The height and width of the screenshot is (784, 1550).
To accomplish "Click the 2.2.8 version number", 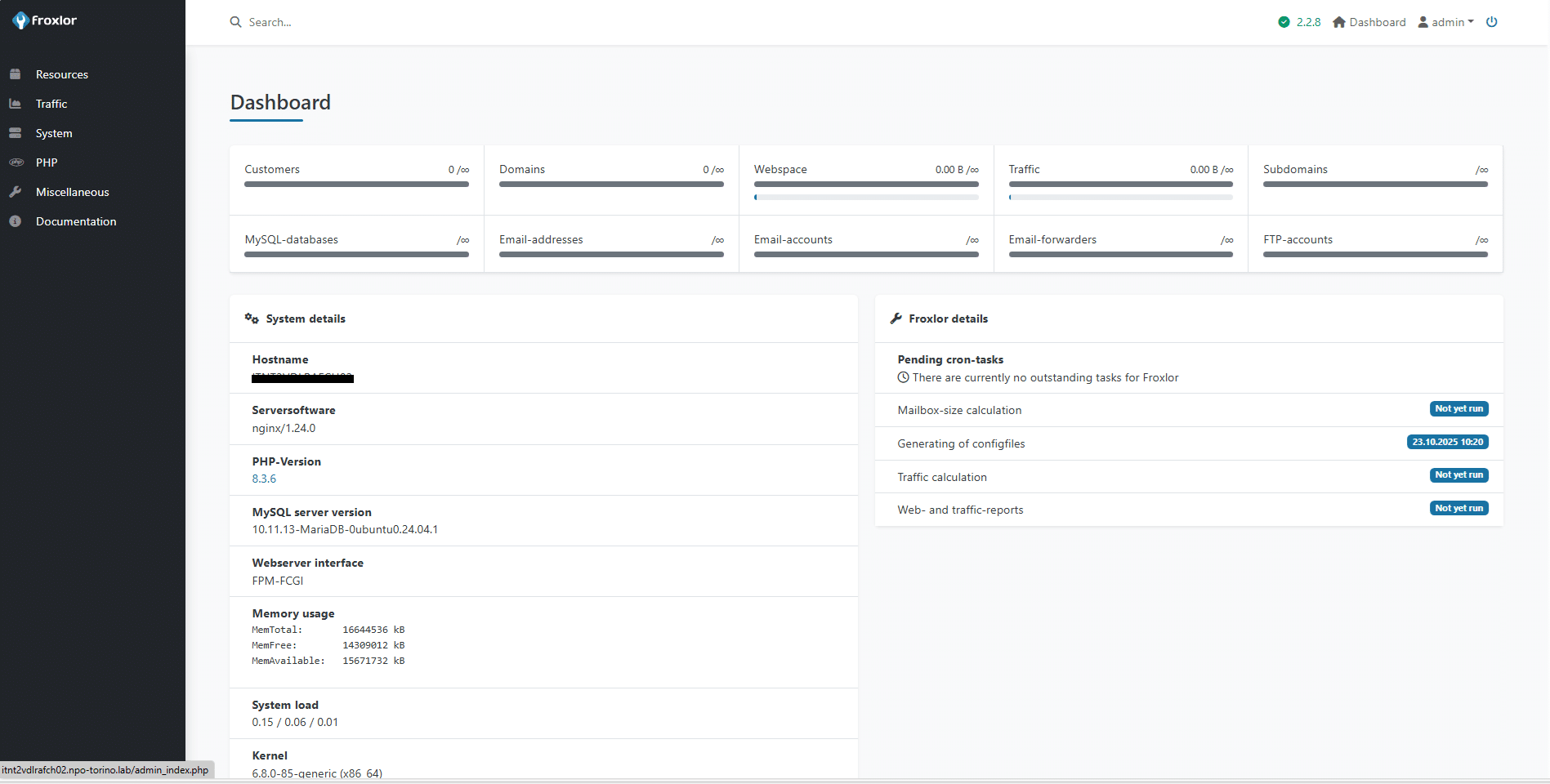I will click(x=1308, y=22).
